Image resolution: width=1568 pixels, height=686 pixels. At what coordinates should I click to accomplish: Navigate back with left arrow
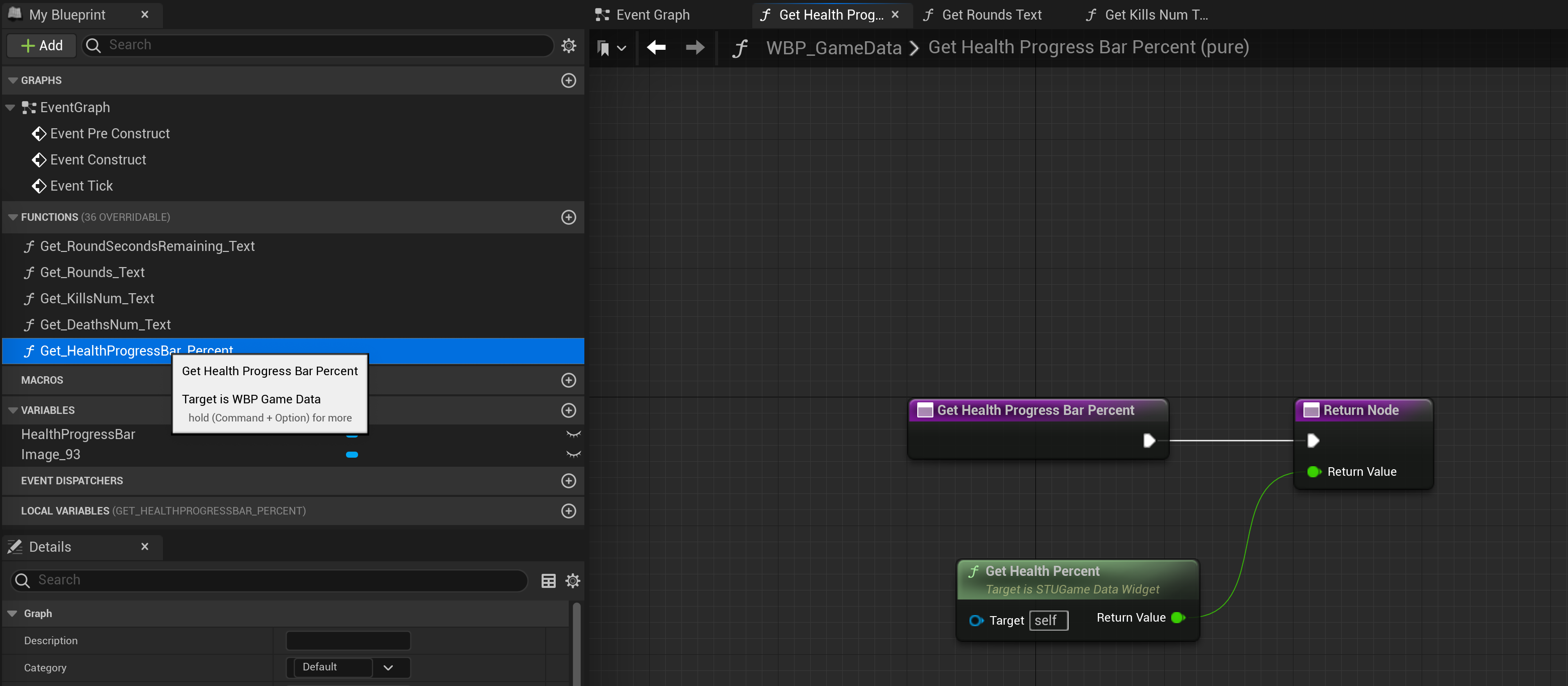pos(656,47)
